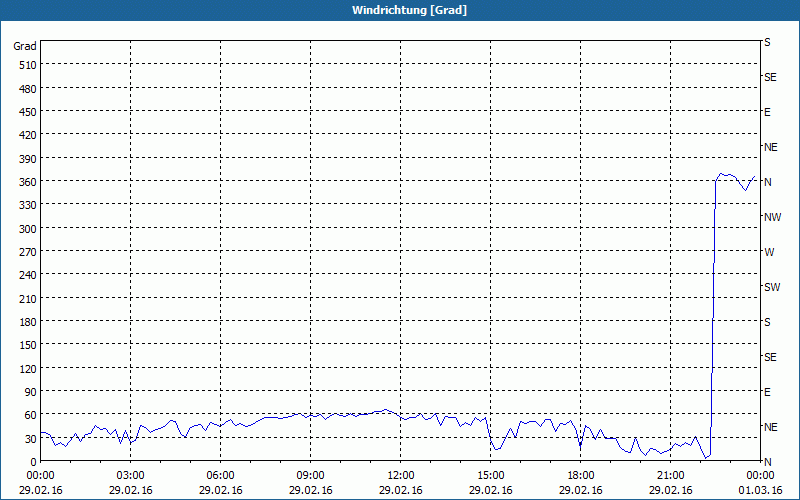The width and height of the screenshot is (800, 500).
Task: Click the W compass direction label
Action: [x=769, y=252]
